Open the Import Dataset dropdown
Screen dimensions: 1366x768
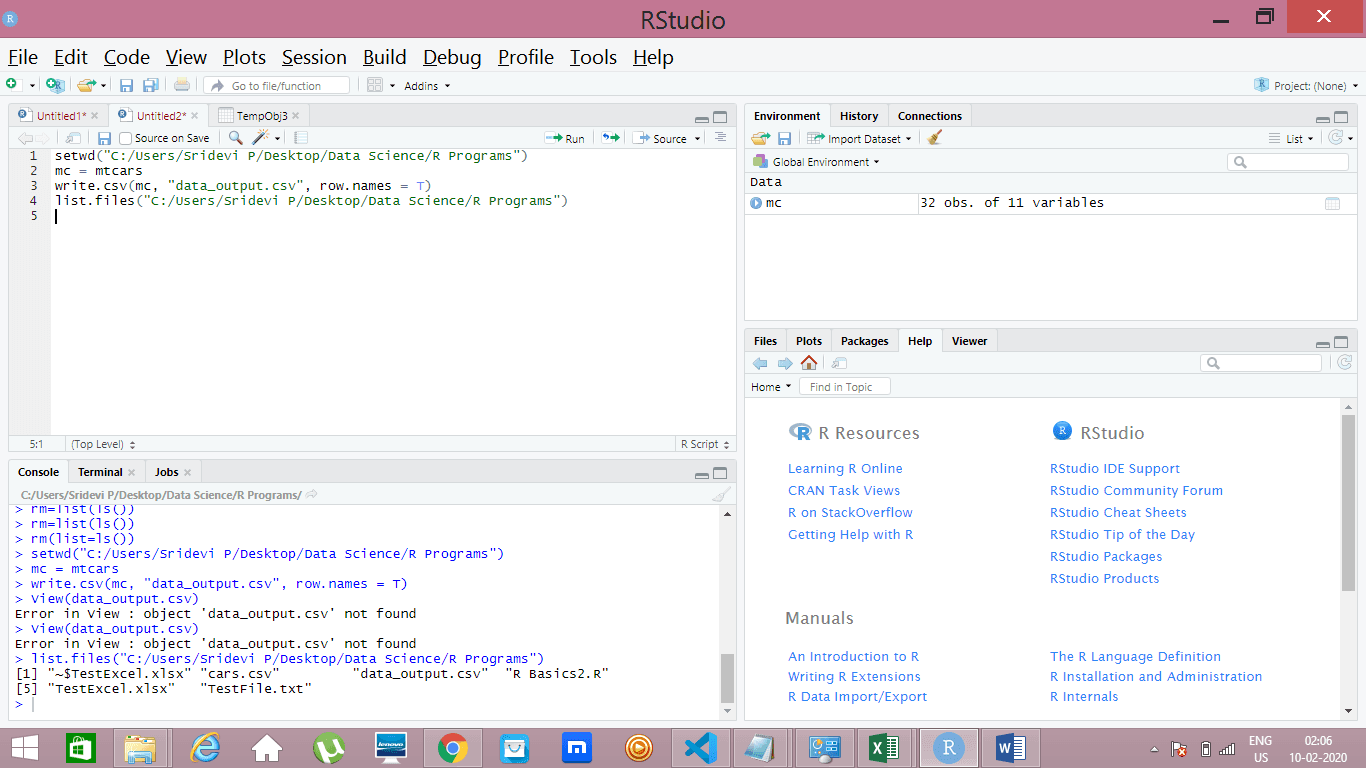(860, 138)
